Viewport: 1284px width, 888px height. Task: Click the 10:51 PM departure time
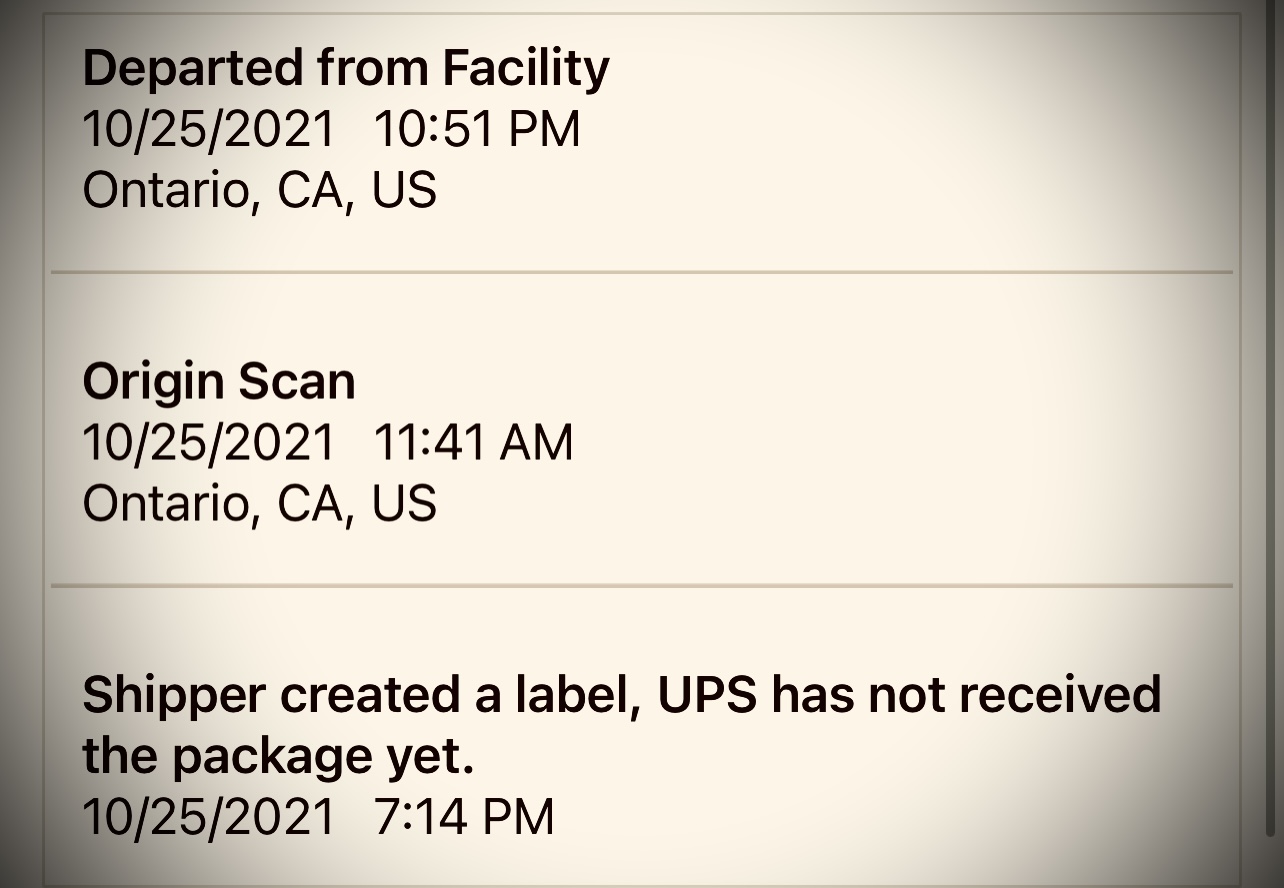click(x=477, y=130)
